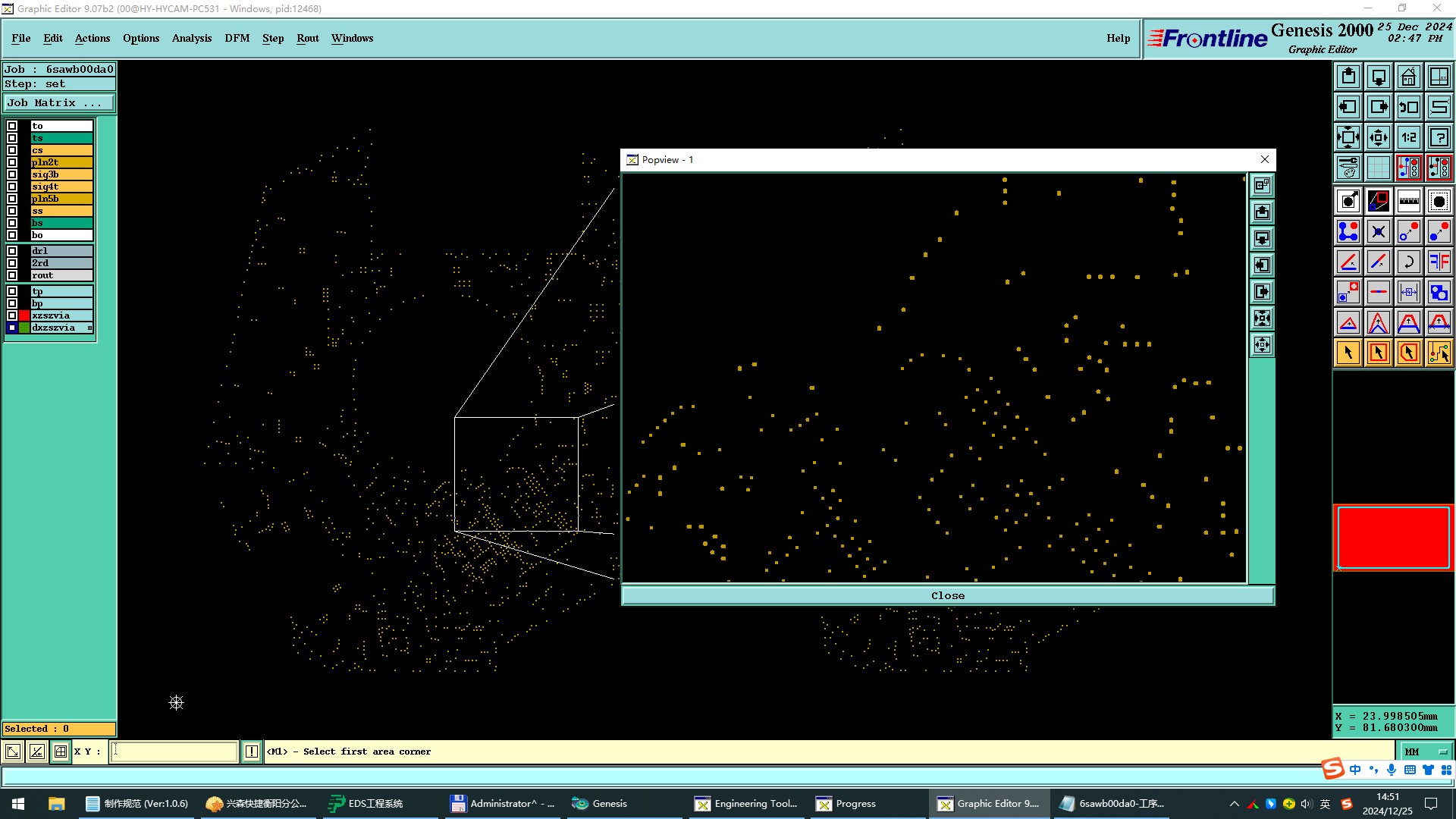Click the red color swatch of xzszvia
Image resolution: width=1456 pixels, height=819 pixels.
coord(24,315)
